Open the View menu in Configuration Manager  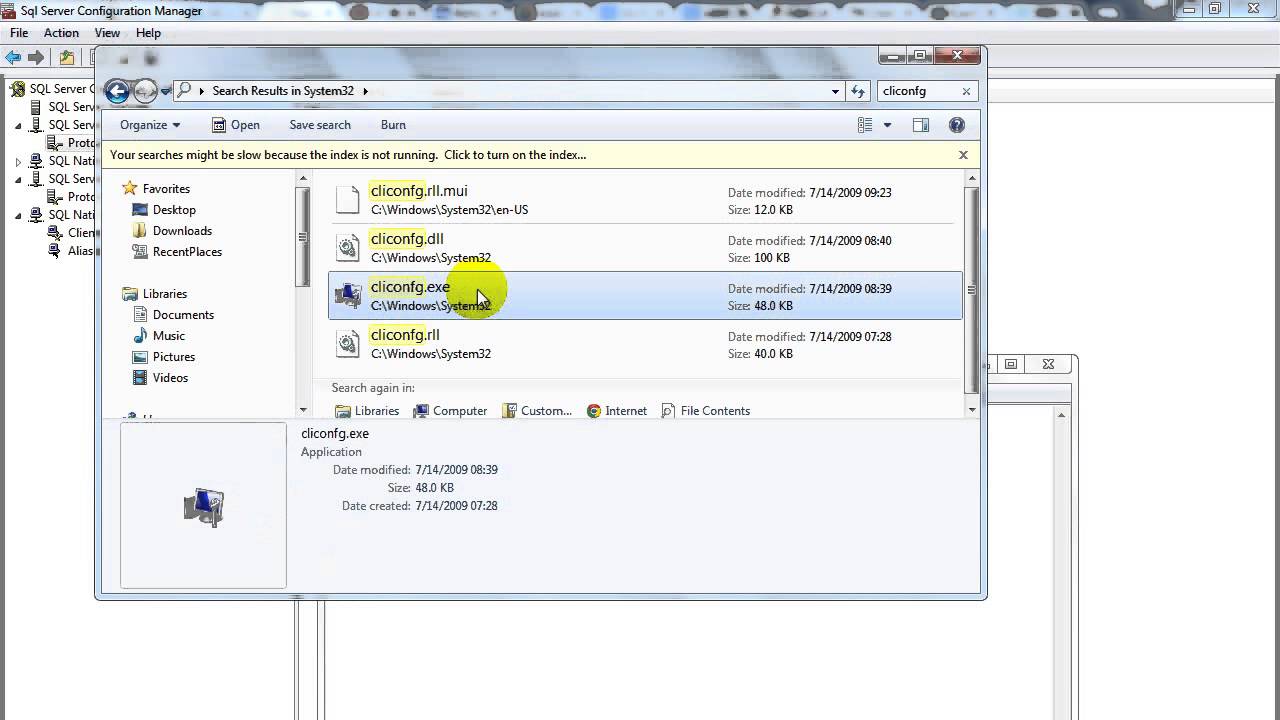[x=107, y=33]
